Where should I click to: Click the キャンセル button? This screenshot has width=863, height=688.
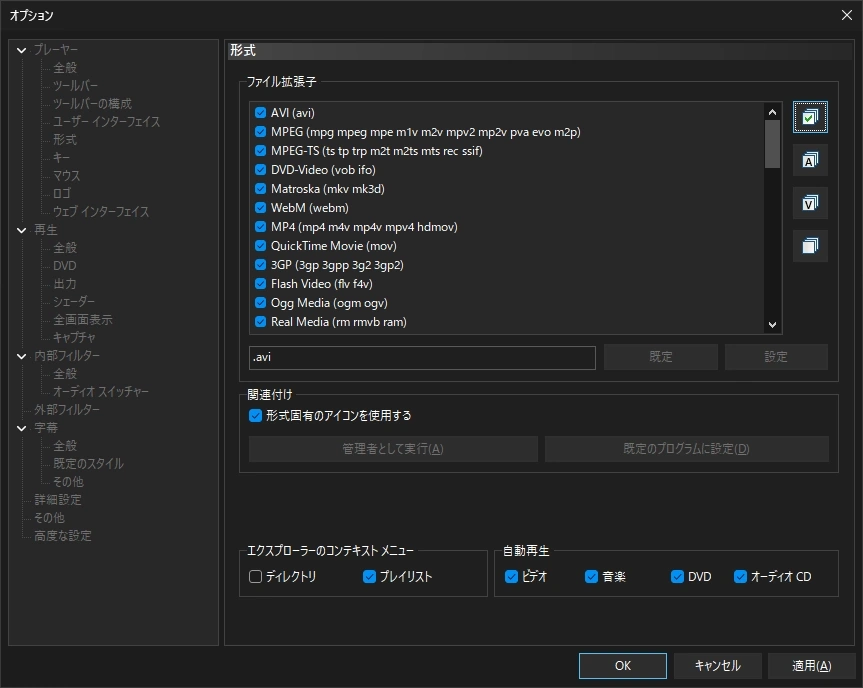coord(717,666)
